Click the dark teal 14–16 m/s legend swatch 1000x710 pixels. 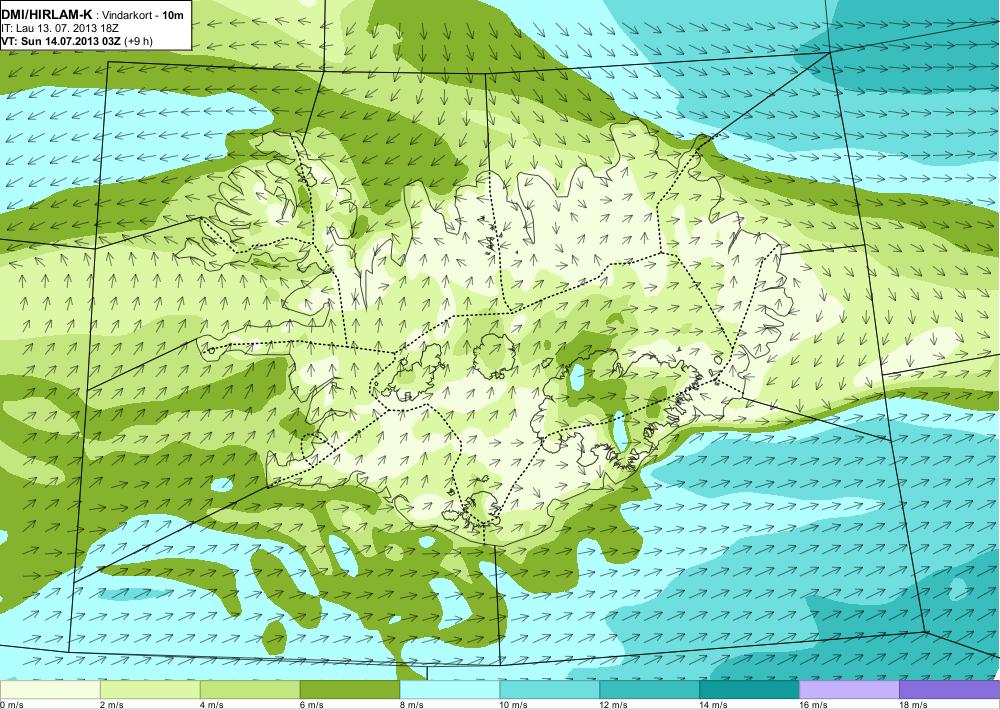coord(749,690)
